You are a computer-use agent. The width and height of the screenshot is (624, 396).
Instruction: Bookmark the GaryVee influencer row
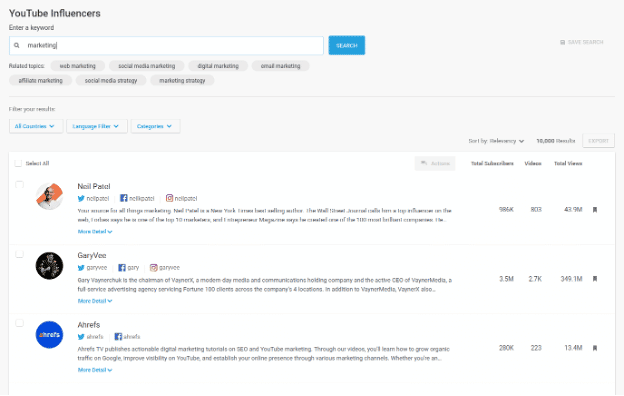click(x=595, y=279)
